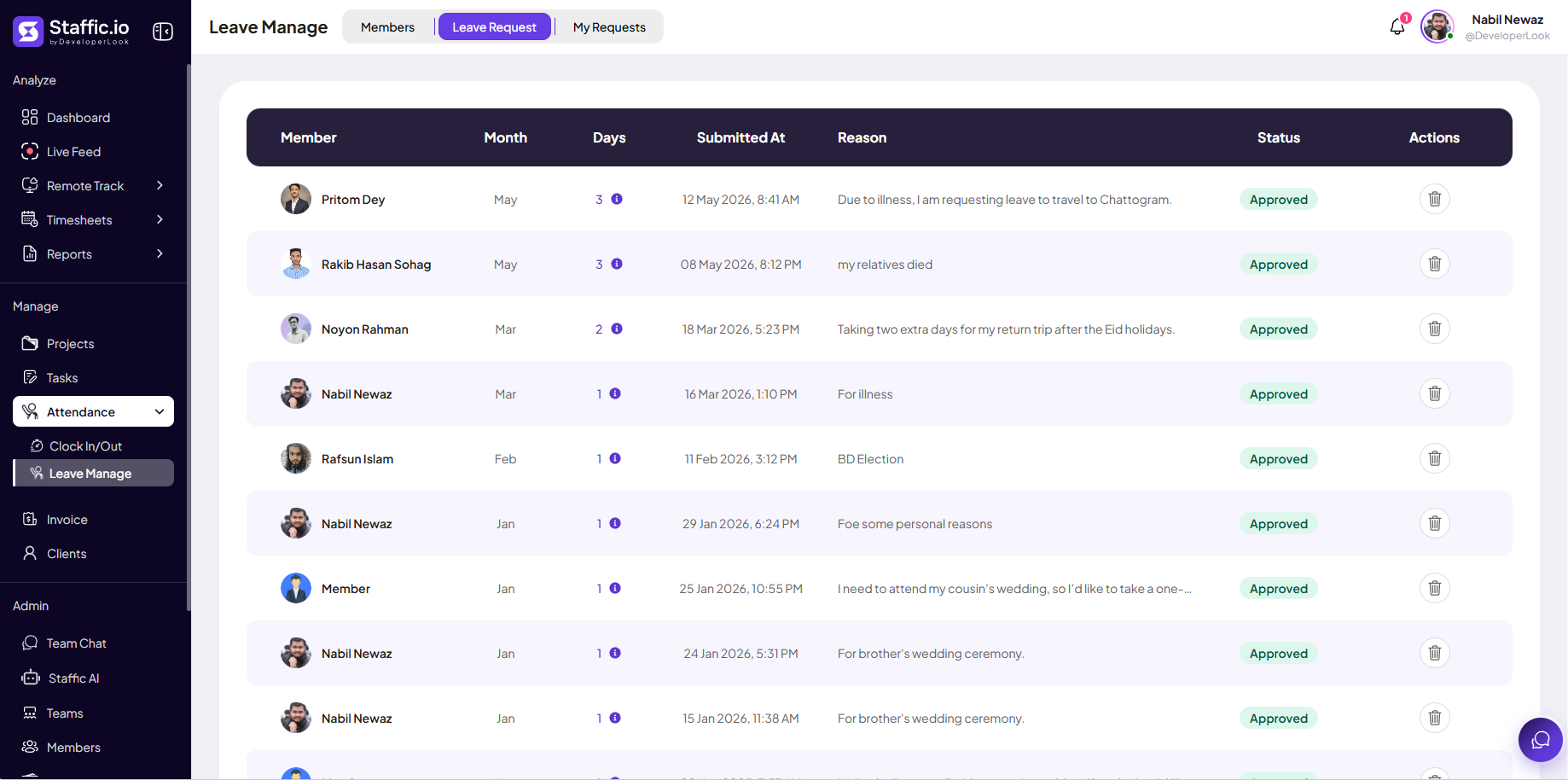Delete Member's 25 Jan leave request
The width and height of the screenshot is (1568, 780).
pyautogui.click(x=1435, y=588)
